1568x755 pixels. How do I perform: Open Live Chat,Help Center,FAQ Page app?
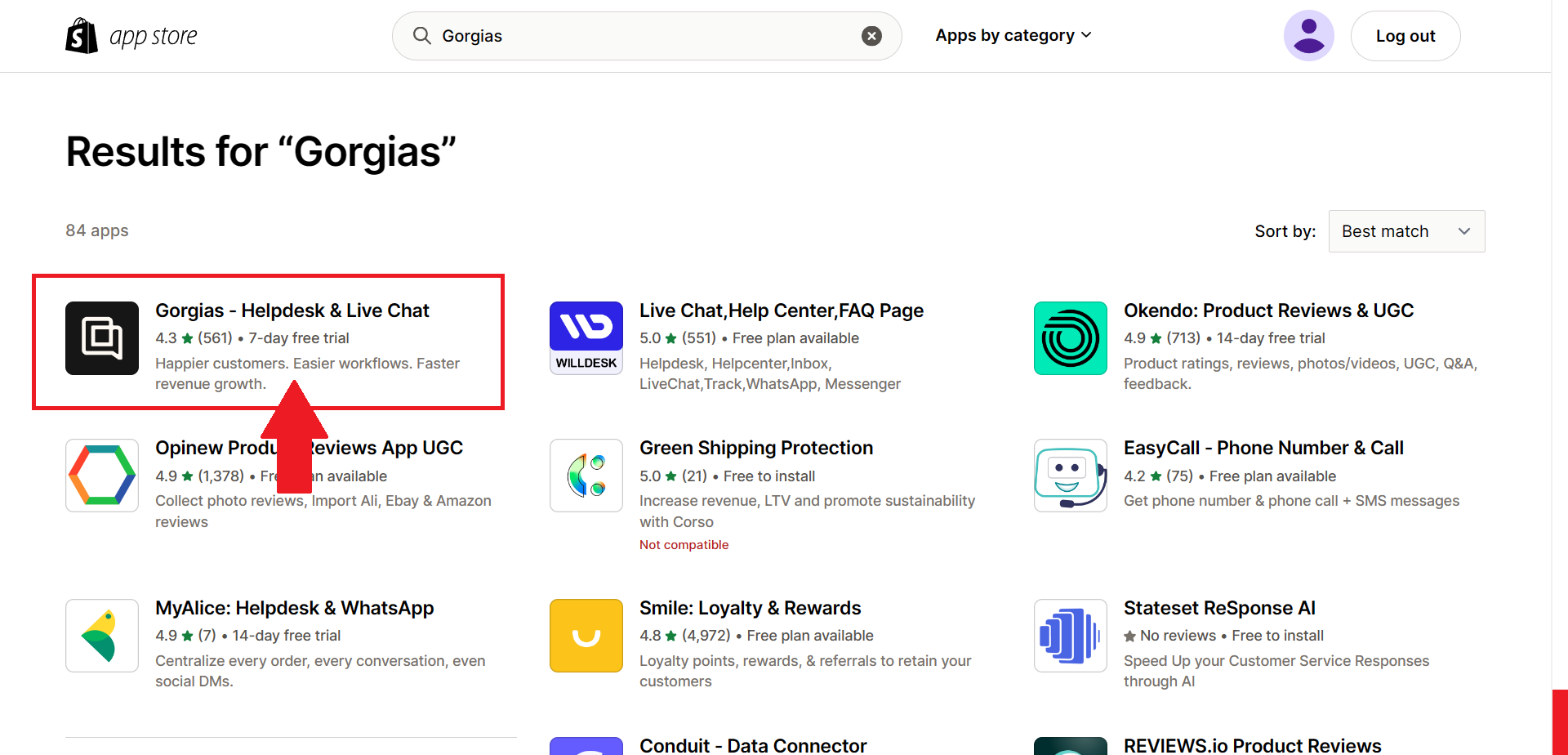coord(782,310)
